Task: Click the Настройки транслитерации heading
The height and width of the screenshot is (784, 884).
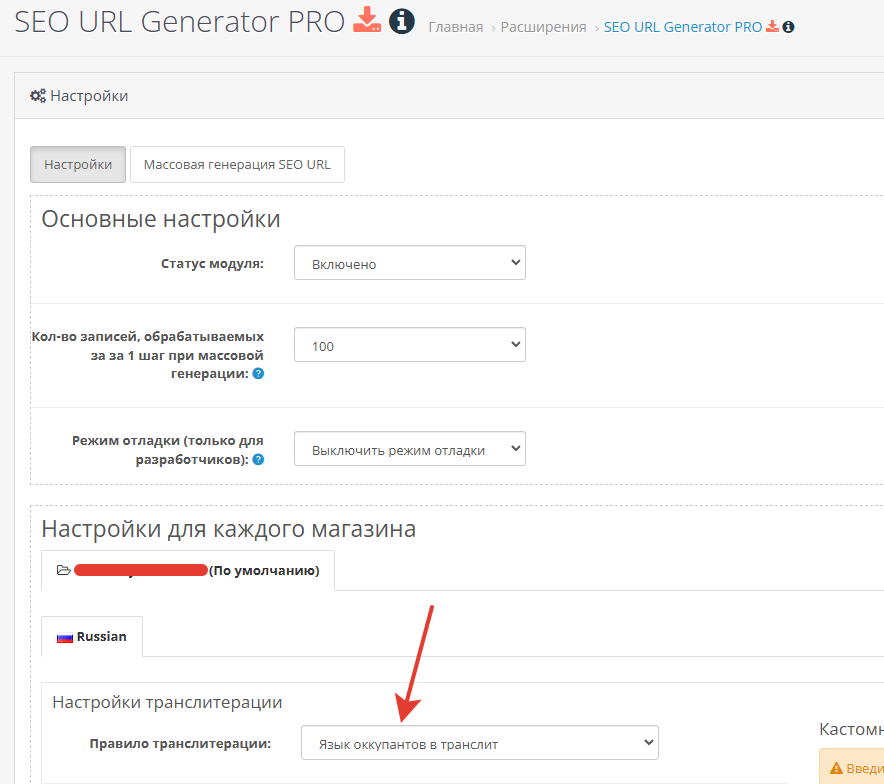Action: point(167,702)
